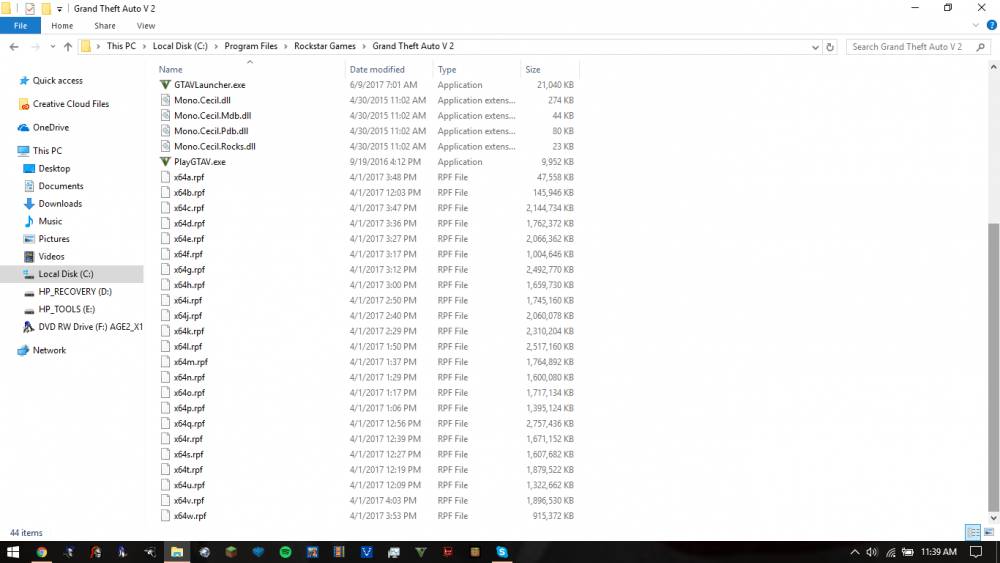Select GTAVLauncher.exe application icon
The height and width of the screenshot is (563, 1000).
click(x=165, y=85)
